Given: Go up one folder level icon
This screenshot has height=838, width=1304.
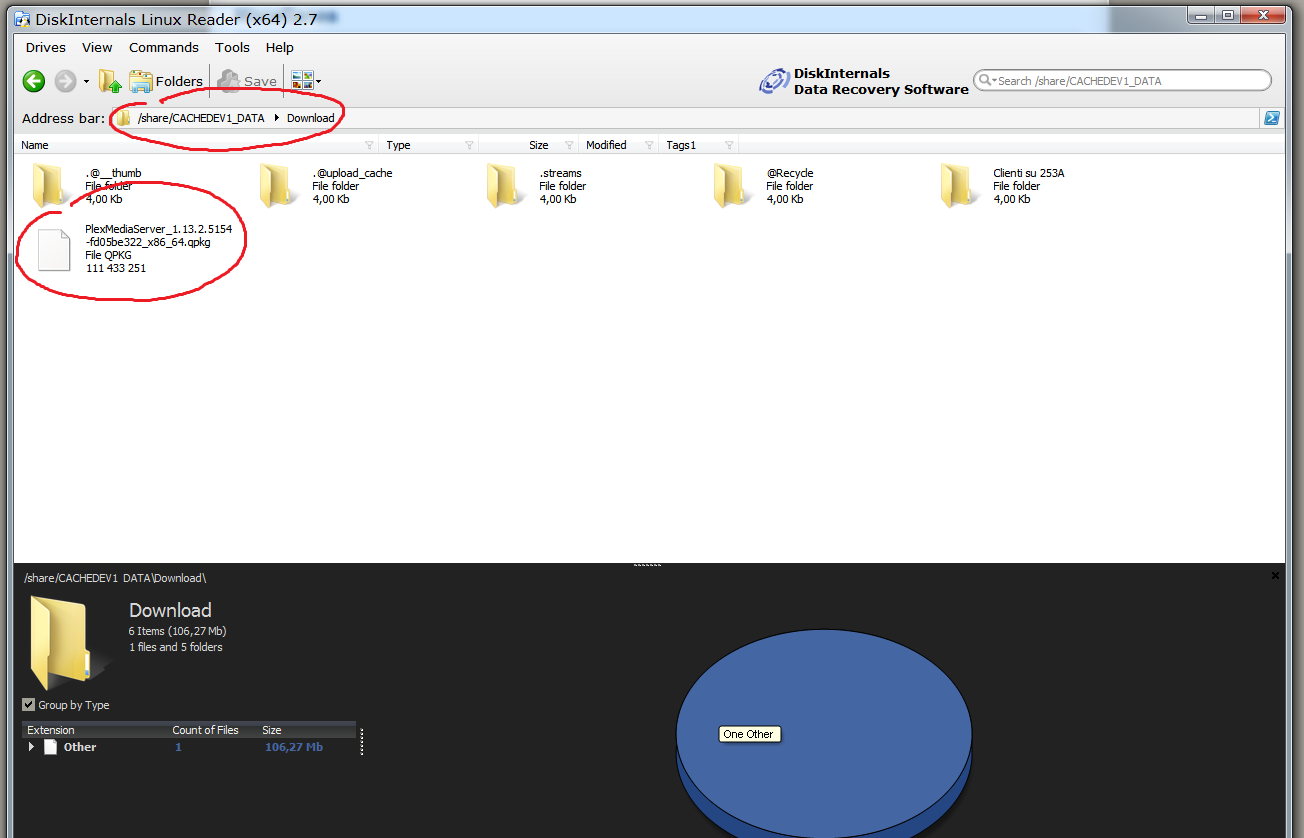Looking at the screenshot, I should (x=110, y=81).
